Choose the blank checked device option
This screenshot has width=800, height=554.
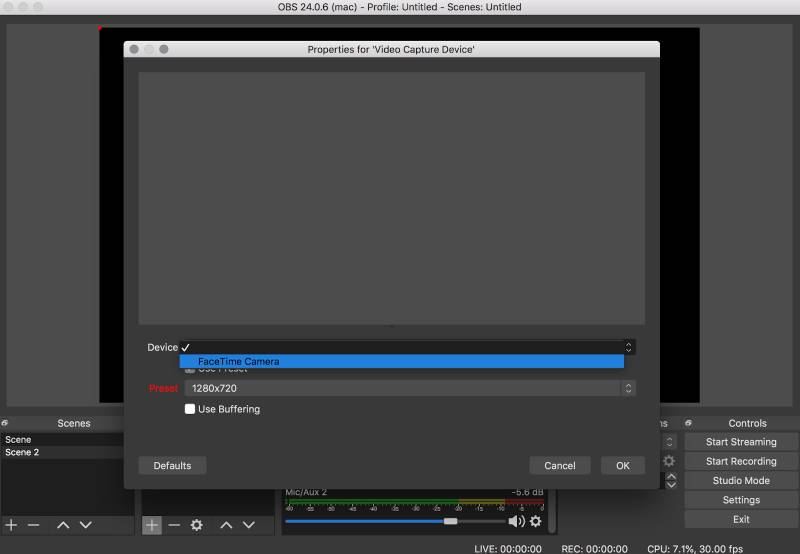402,347
